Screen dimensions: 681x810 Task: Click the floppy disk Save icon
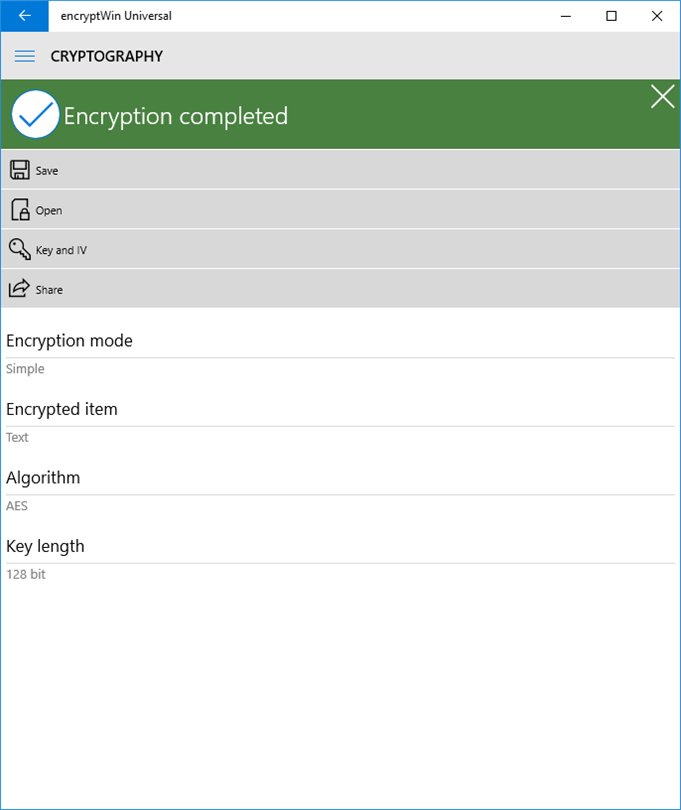coord(20,170)
